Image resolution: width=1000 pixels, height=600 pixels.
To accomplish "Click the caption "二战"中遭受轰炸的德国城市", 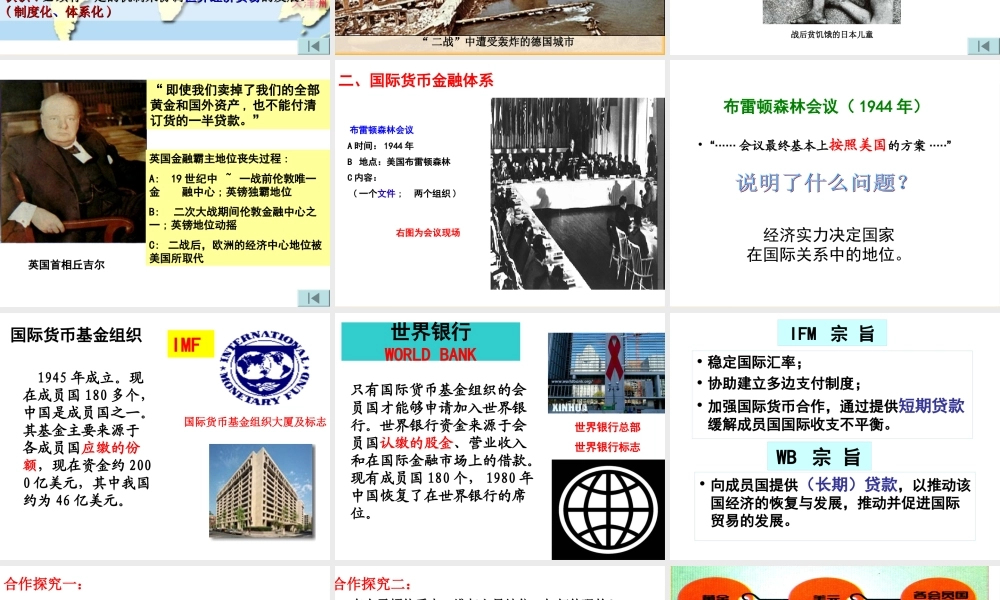I will point(499,42).
